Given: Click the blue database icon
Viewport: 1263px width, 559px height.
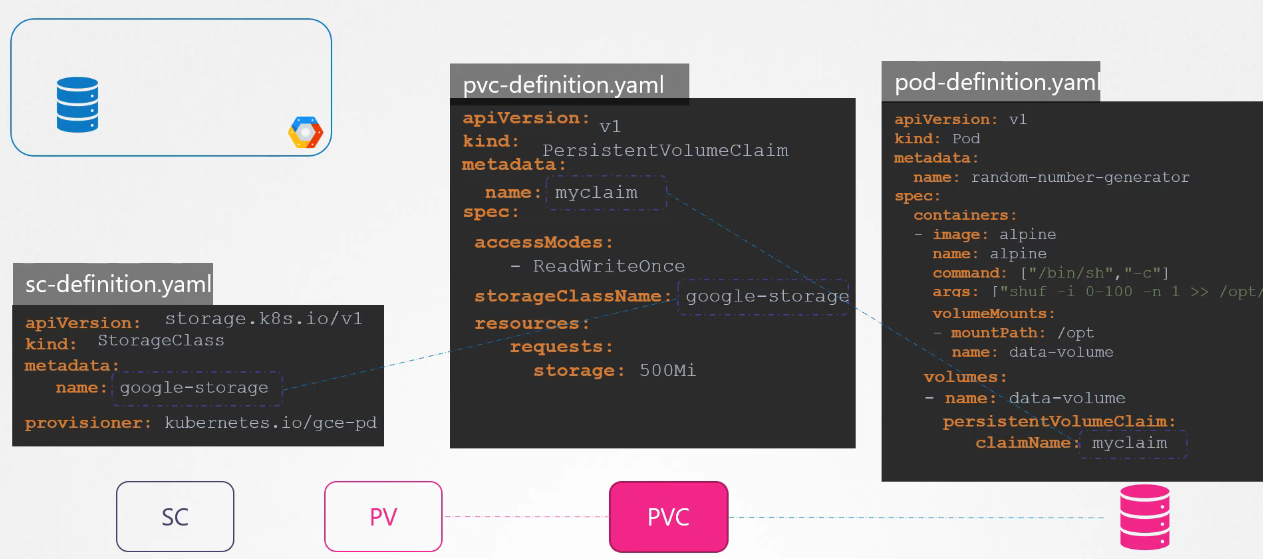Looking at the screenshot, I should (x=77, y=107).
